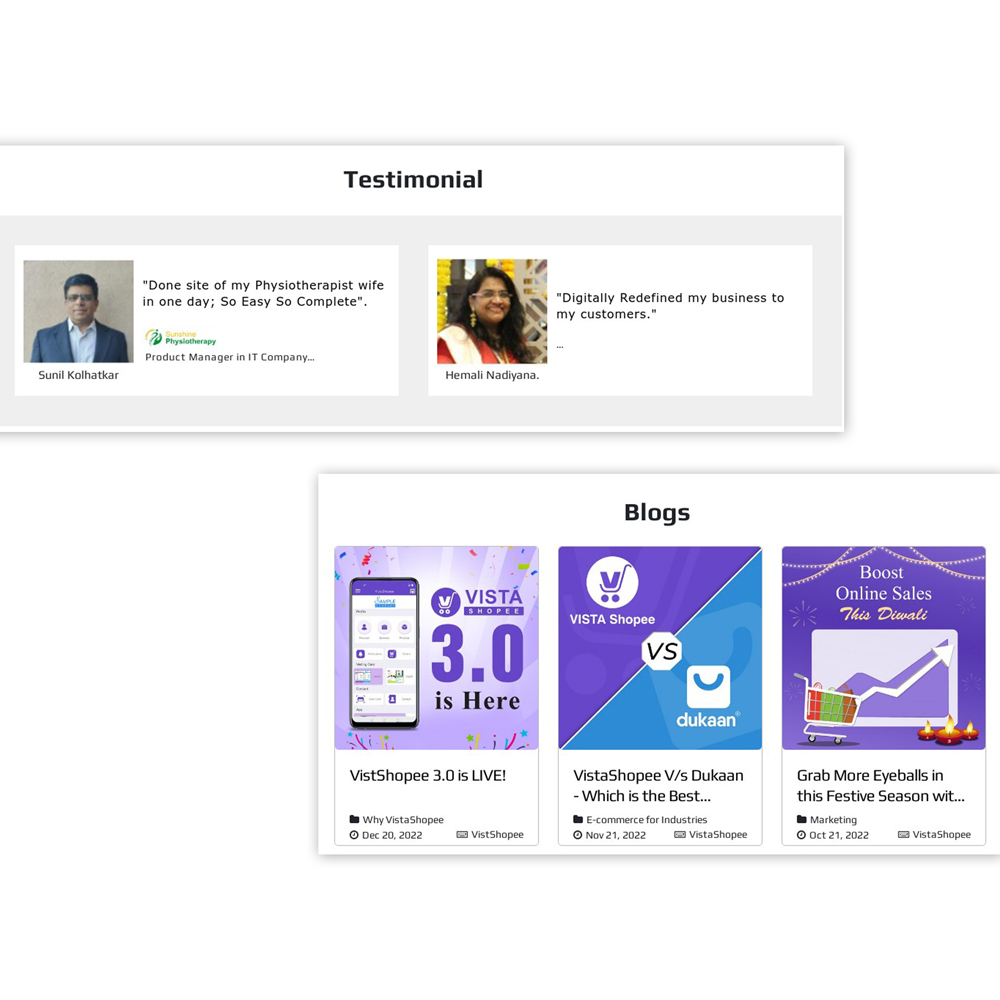Click the clock icon beside Nov 21, 2022
Viewport: 1000px width, 1000px height.
578,835
